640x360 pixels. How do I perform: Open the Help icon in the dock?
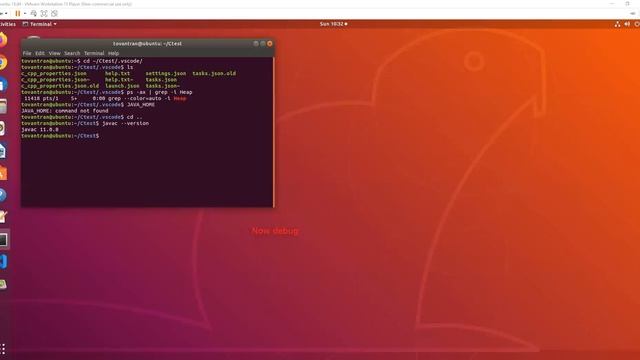coord(2,195)
